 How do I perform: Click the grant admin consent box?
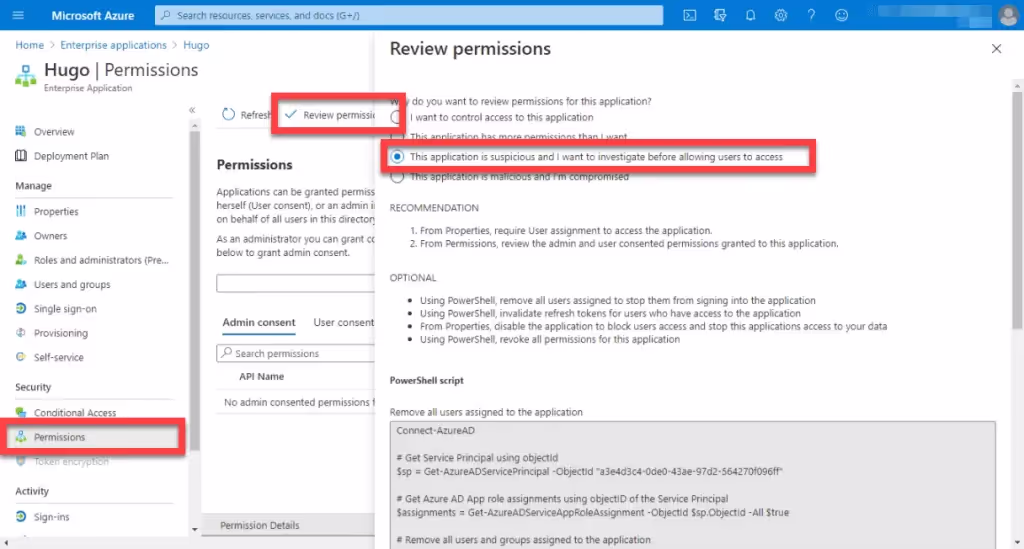(x=295, y=283)
